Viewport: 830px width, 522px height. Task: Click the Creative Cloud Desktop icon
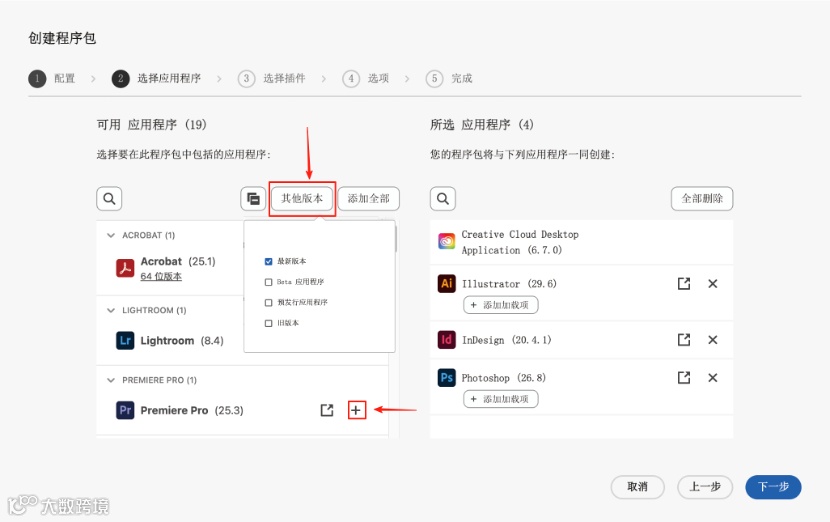coord(446,241)
